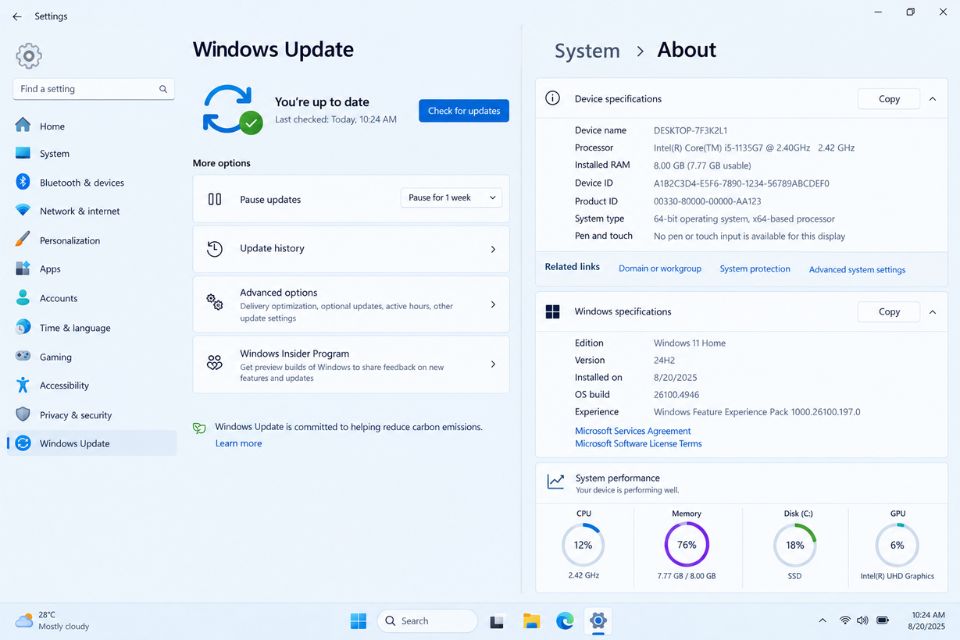Open Advanced system settings link
Viewport: 960px width, 640px height.
click(857, 269)
